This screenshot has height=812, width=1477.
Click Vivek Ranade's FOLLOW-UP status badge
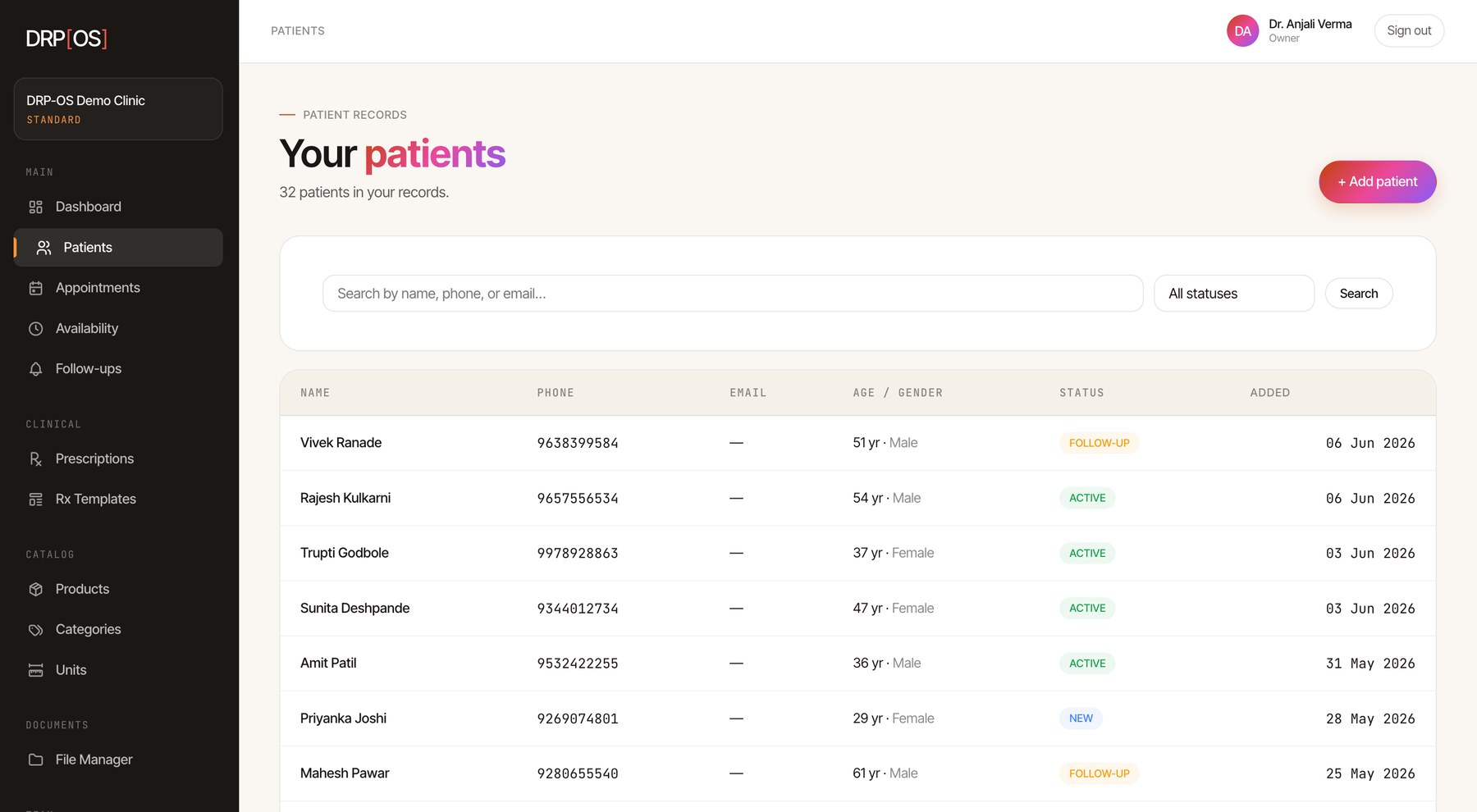[1099, 443]
